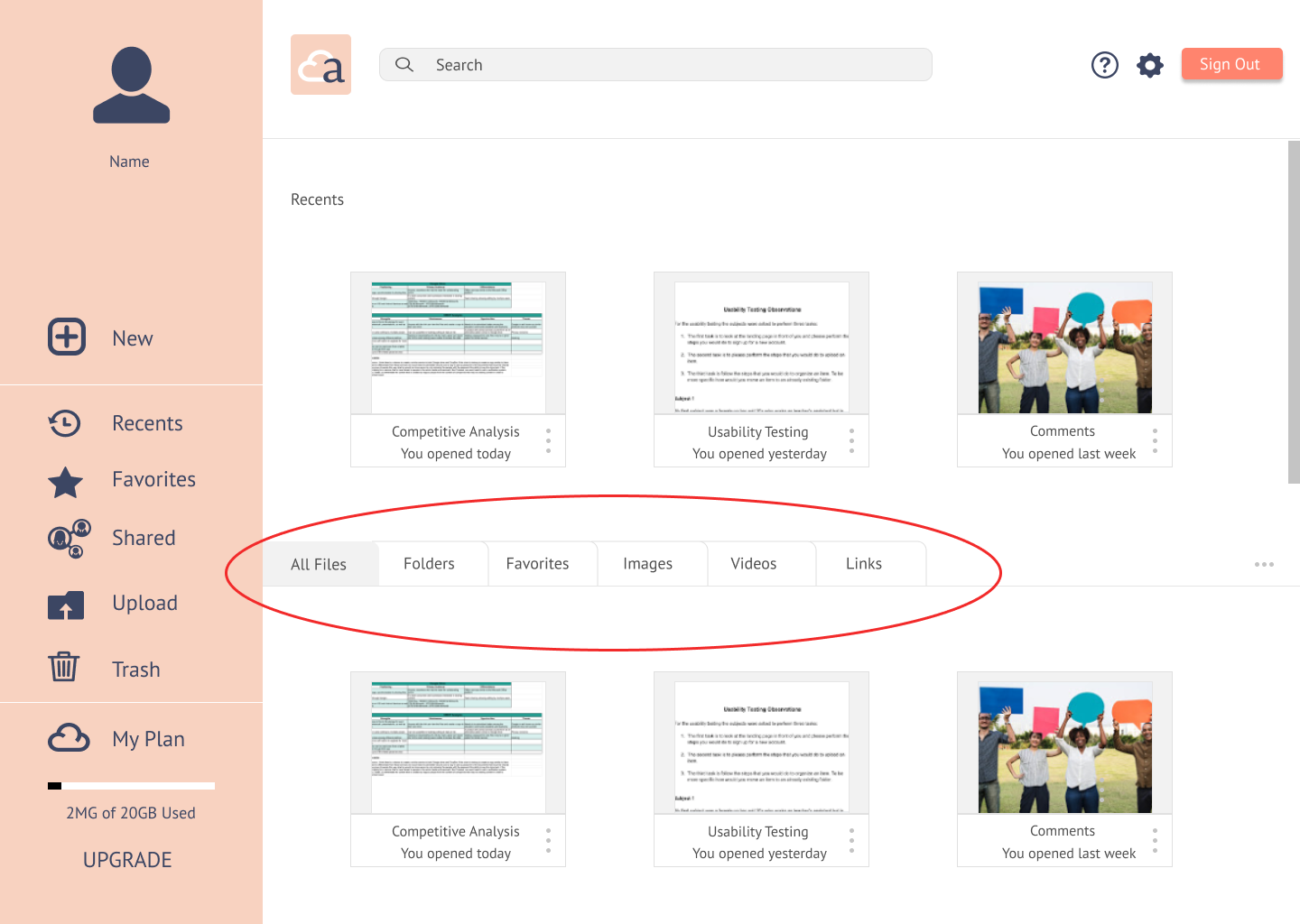Click the Shared people icon

tap(69, 539)
